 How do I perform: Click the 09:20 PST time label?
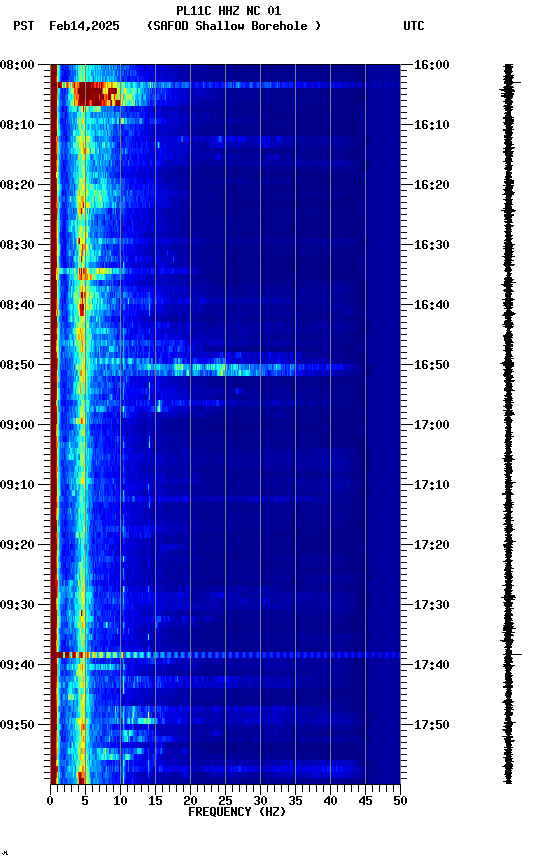click(17, 545)
